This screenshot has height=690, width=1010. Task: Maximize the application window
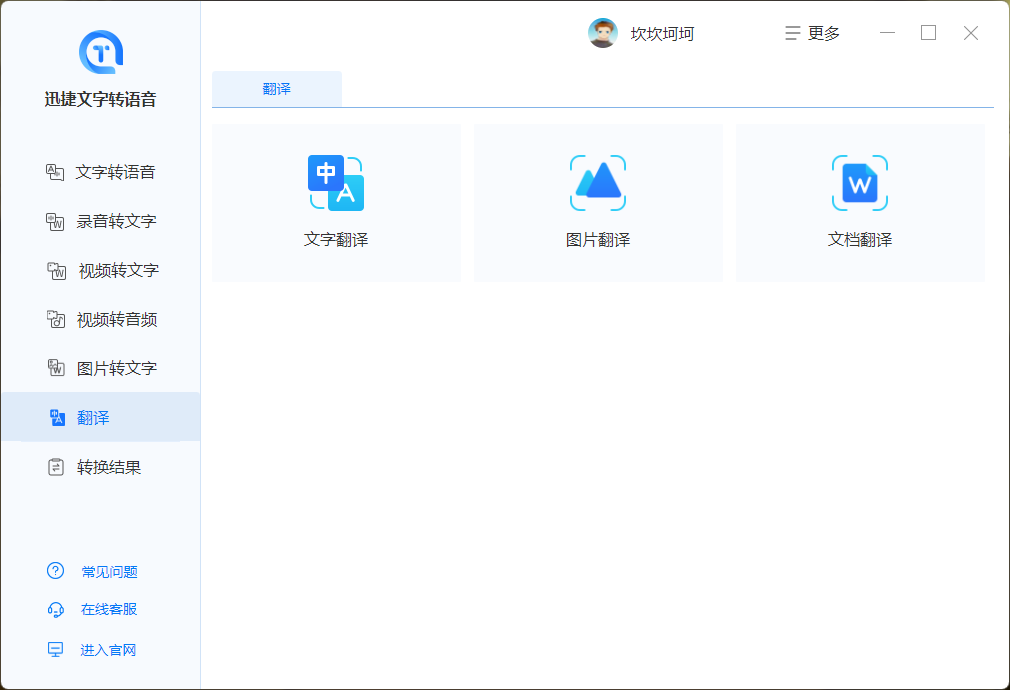(x=928, y=33)
